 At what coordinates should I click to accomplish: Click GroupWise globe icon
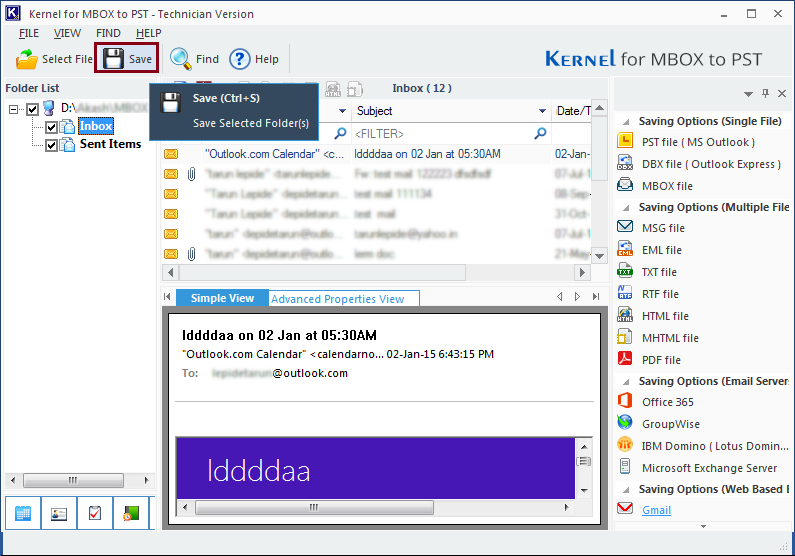pyautogui.click(x=625, y=422)
